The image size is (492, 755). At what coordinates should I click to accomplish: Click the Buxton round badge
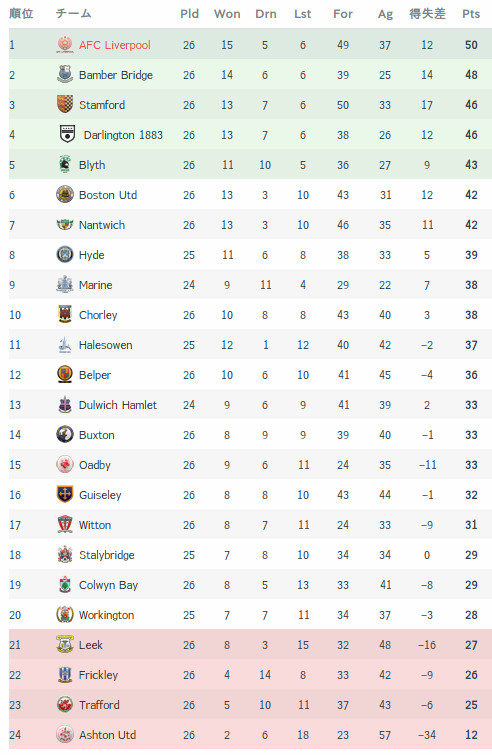(65, 434)
